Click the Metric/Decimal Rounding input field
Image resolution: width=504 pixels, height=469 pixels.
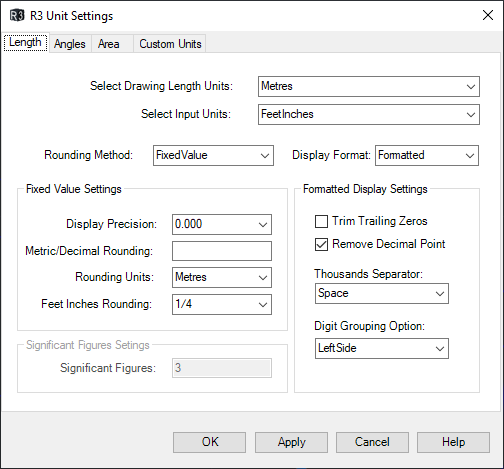tap(222, 251)
